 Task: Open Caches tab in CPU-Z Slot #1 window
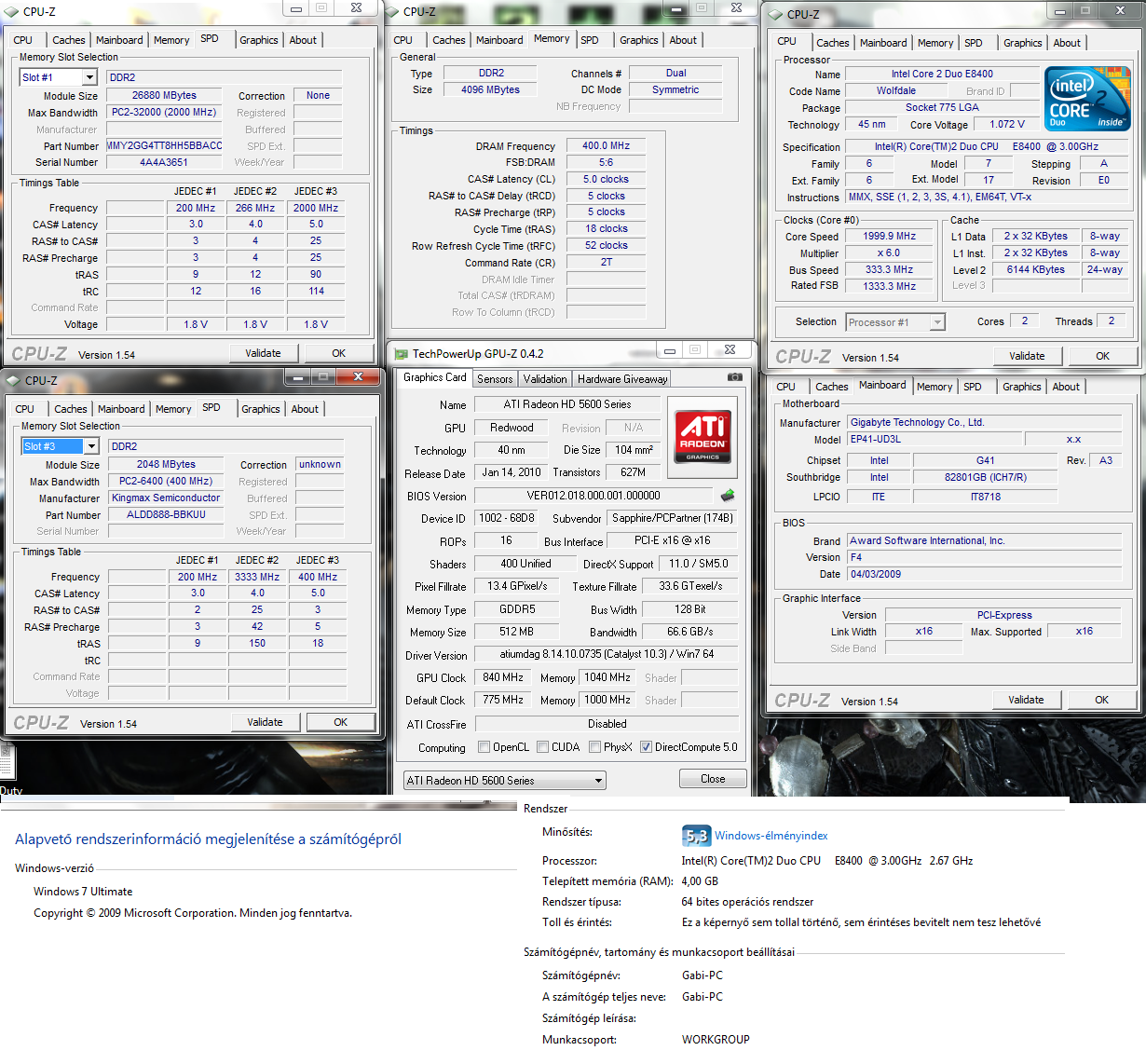[68, 40]
